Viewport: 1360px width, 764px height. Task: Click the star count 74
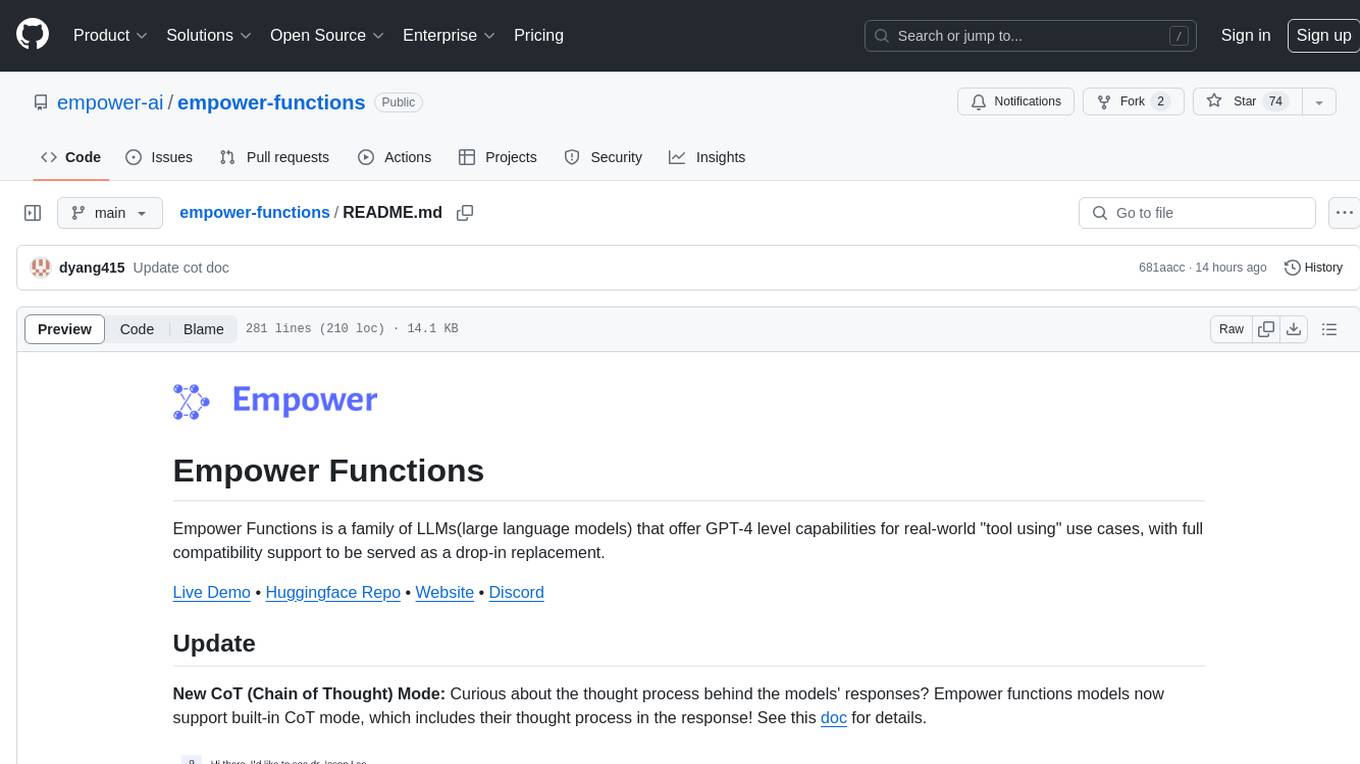(1275, 102)
